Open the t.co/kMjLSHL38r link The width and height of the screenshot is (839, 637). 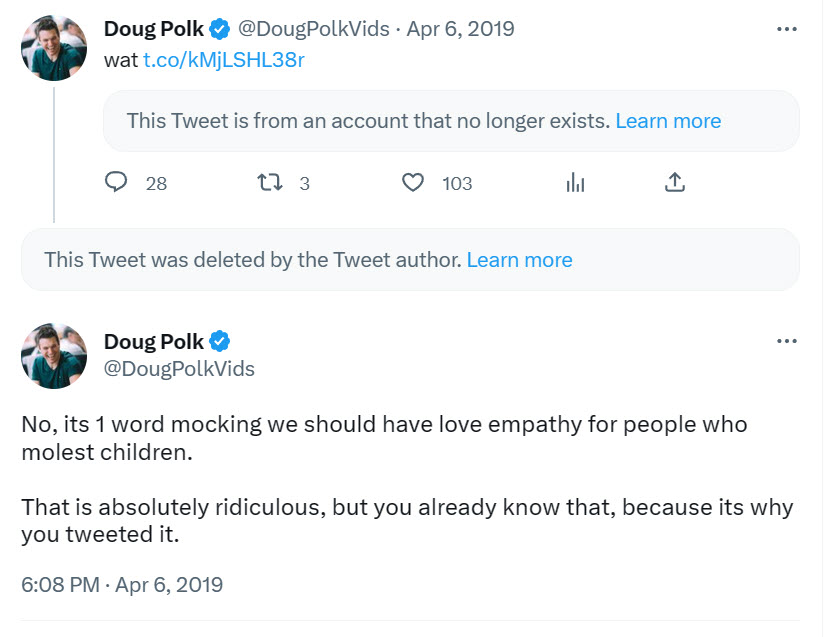pyautogui.click(x=224, y=59)
